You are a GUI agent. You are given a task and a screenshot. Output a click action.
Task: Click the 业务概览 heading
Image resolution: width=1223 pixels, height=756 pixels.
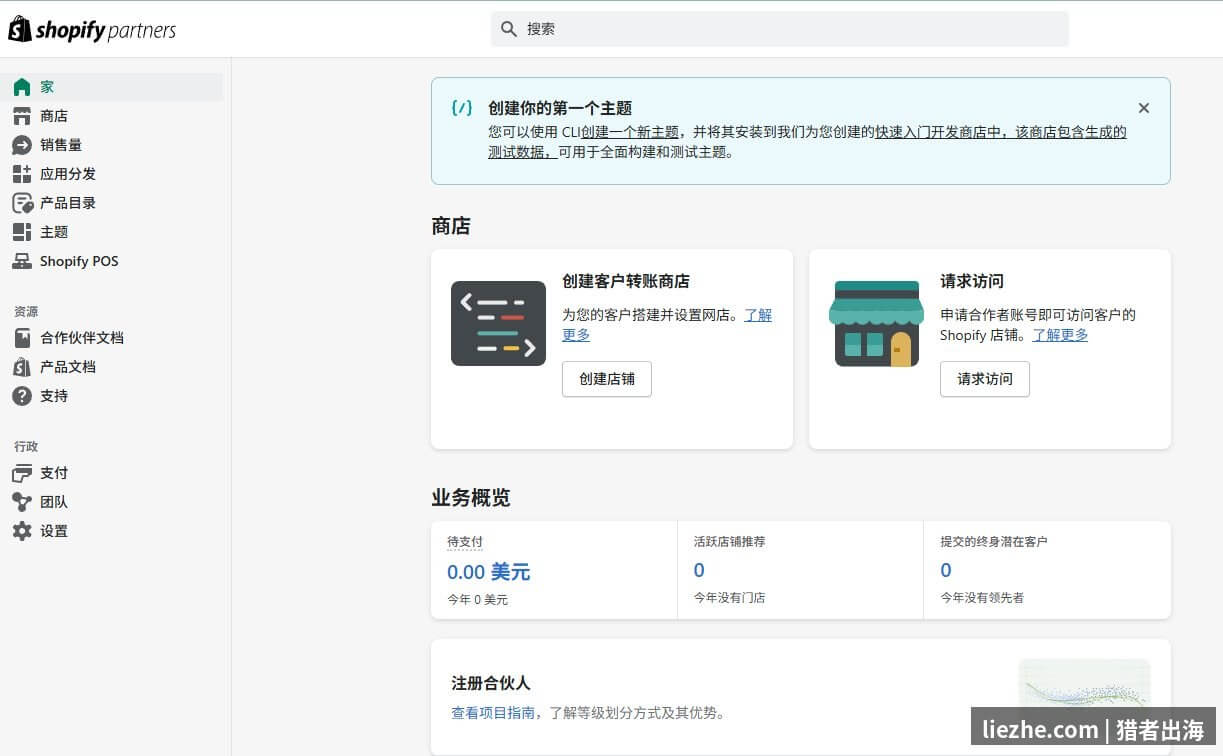(471, 498)
